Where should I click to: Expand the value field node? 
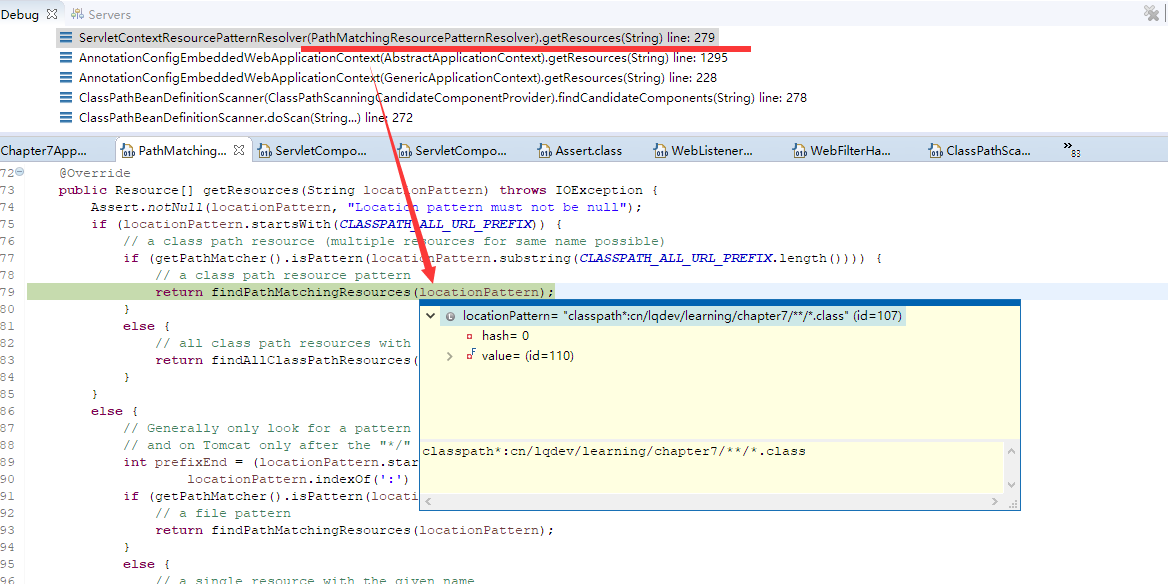click(449, 356)
